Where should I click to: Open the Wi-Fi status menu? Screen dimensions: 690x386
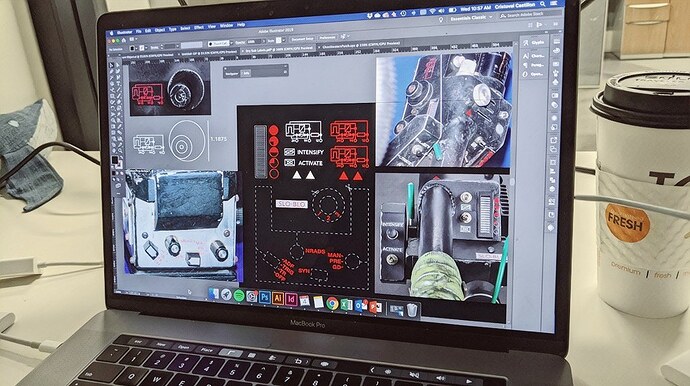point(433,11)
